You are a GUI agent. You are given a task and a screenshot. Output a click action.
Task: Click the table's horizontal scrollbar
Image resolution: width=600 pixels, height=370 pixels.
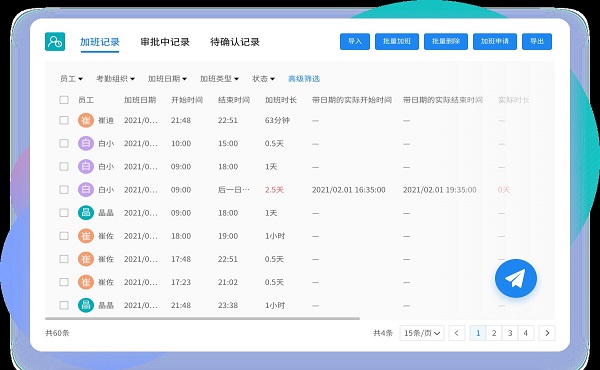pos(202,318)
